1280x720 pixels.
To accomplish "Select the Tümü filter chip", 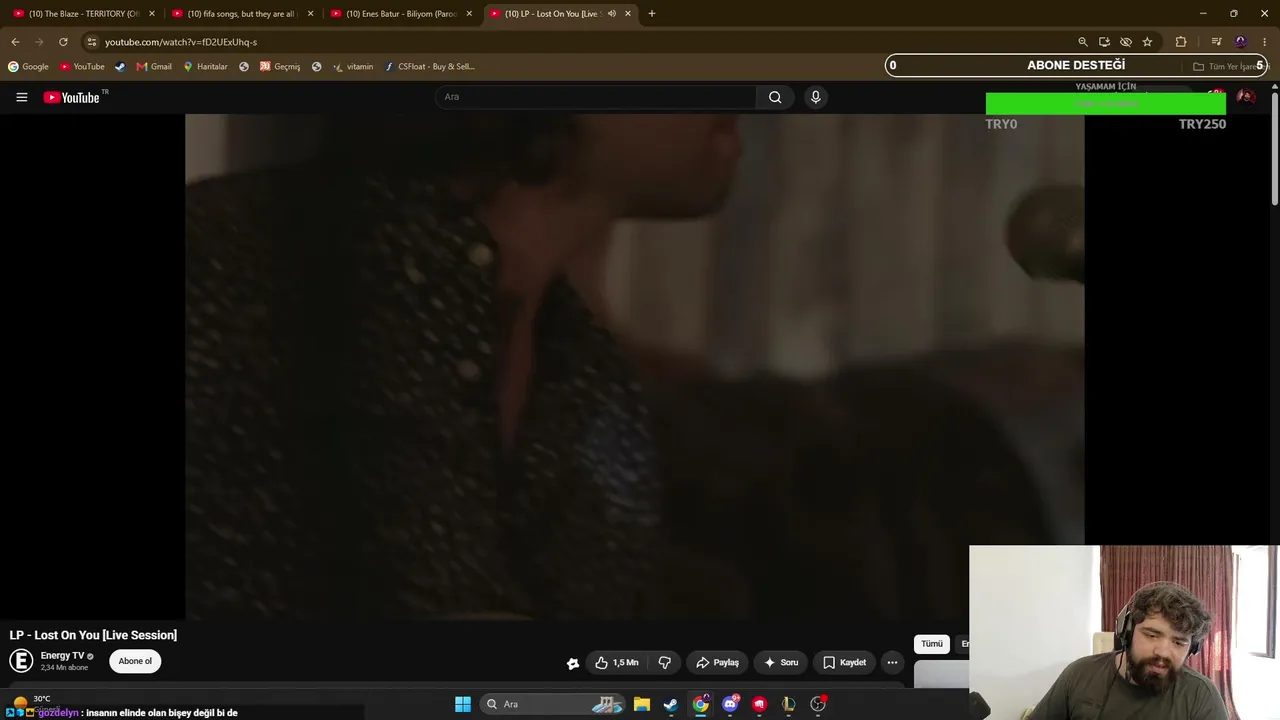I will point(932,644).
